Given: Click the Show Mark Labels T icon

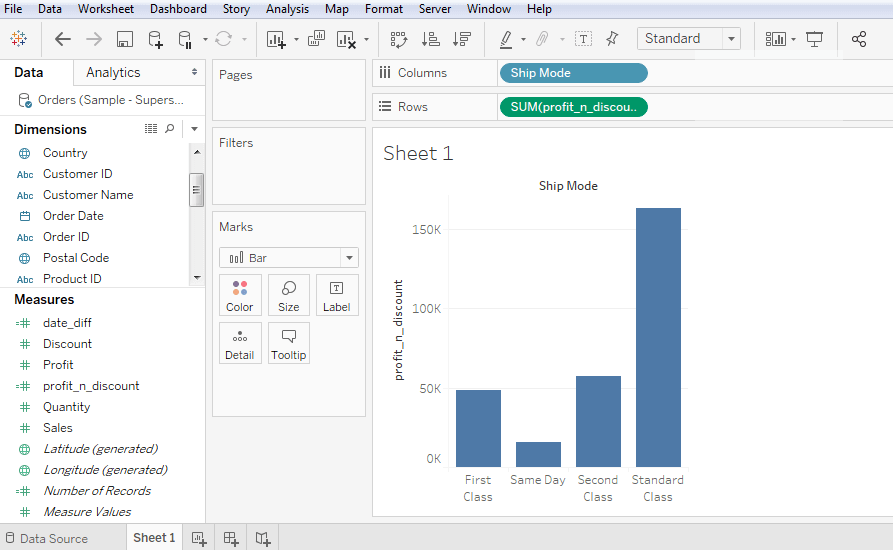Looking at the screenshot, I should (x=583, y=39).
